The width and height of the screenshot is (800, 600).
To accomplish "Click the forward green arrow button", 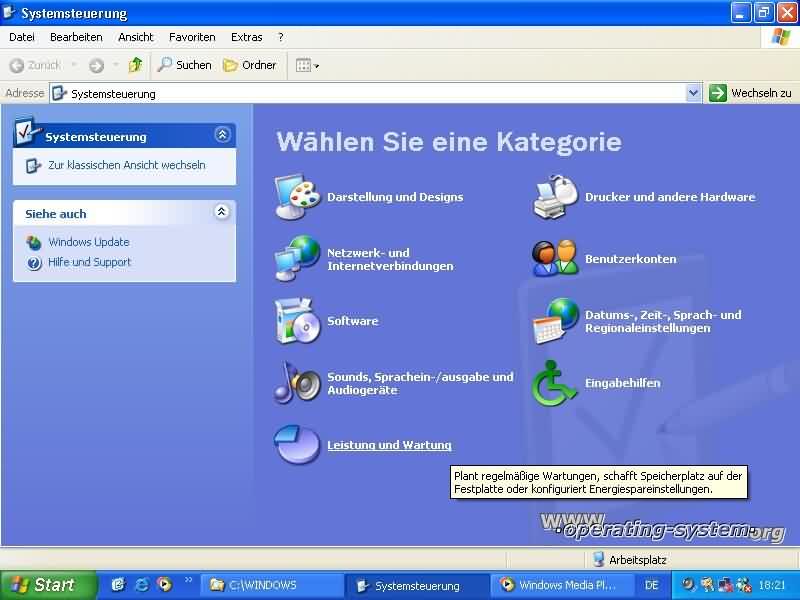I will (96, 65).
